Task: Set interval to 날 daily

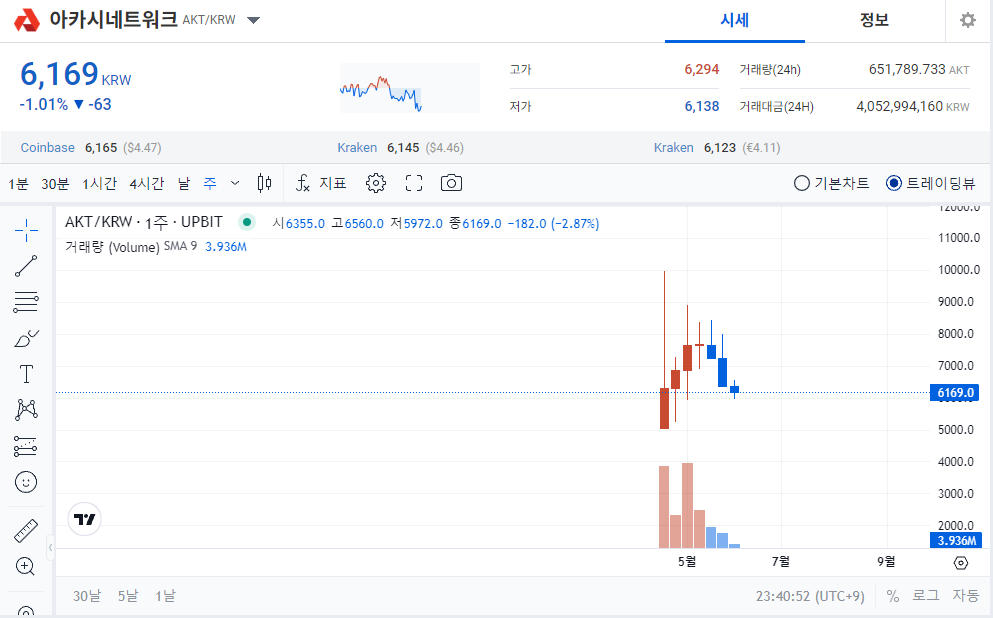Action: tap(184, 184)
